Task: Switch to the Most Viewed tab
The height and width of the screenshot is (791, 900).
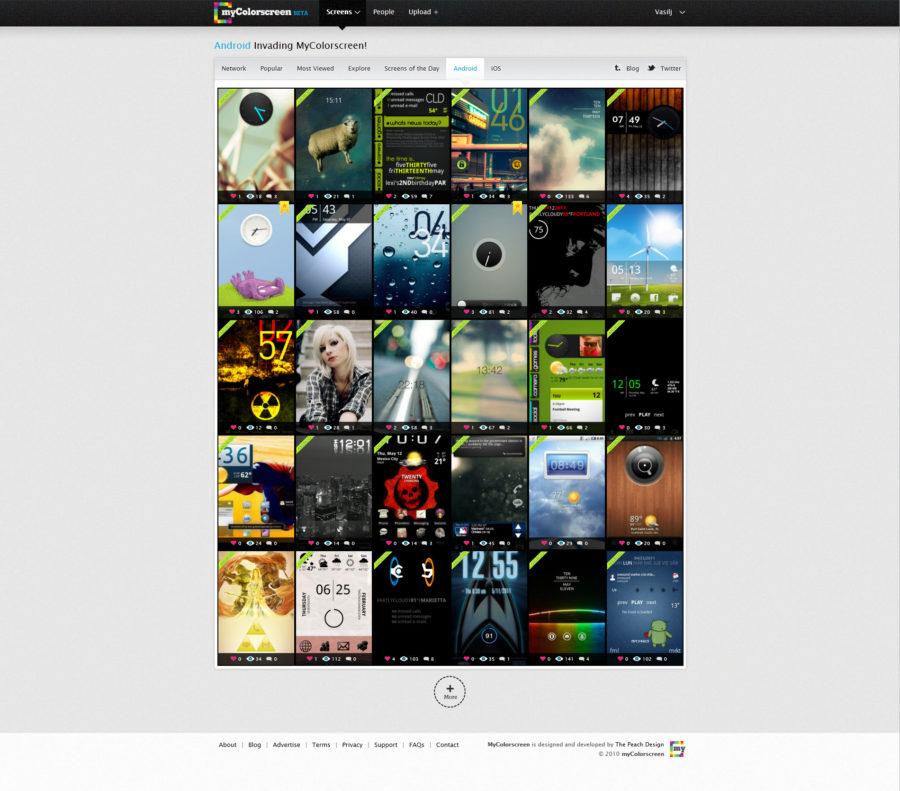Action: click(315, 68)
